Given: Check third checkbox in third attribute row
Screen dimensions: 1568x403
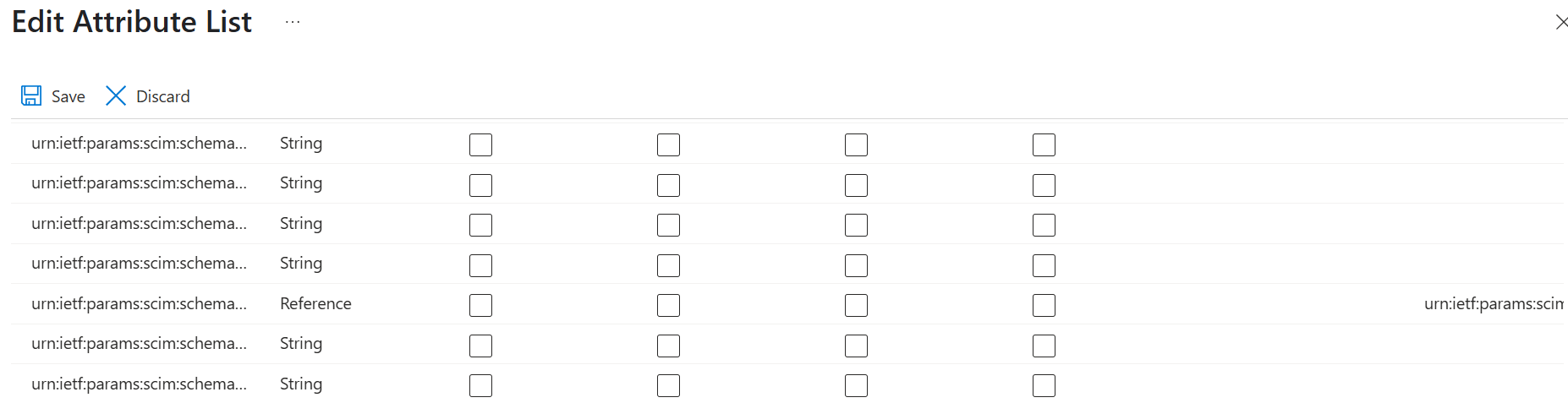Looking at the screenshot, I should pos(856,225).
